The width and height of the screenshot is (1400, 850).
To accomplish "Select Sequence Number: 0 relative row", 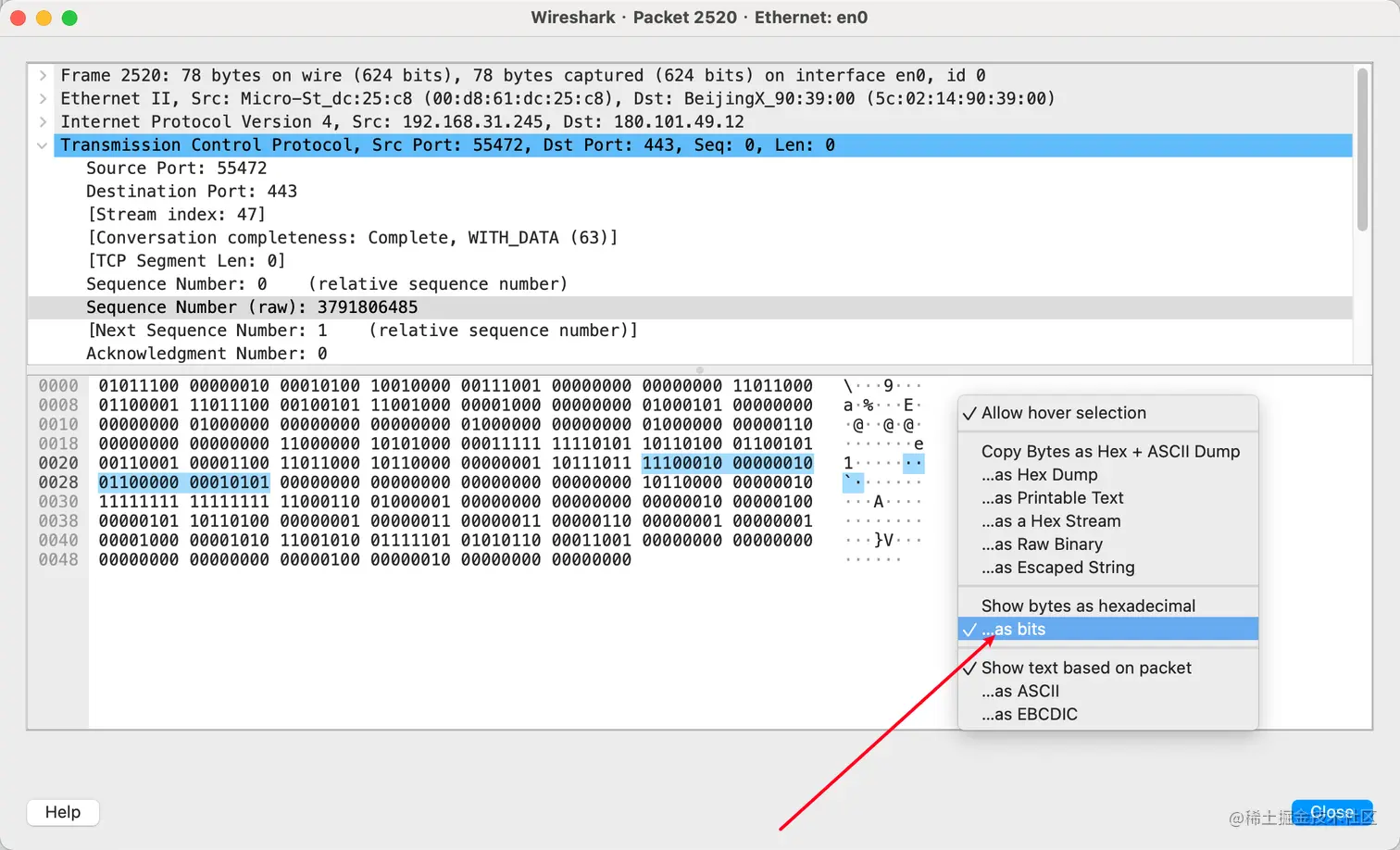I will (x=690, y=284).
